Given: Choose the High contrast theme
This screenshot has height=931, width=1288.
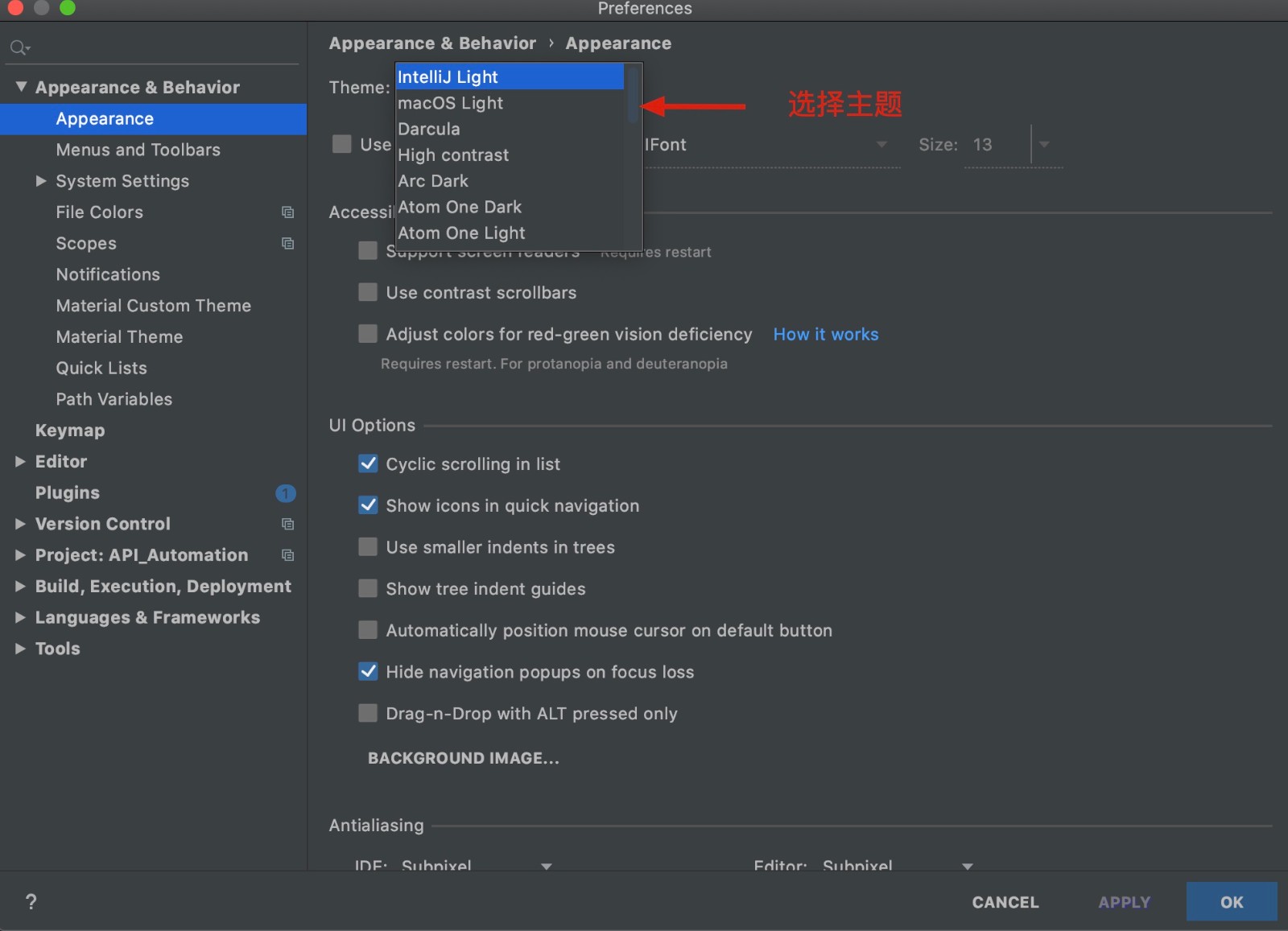Looking at the screenshot, I should point(510,154).
